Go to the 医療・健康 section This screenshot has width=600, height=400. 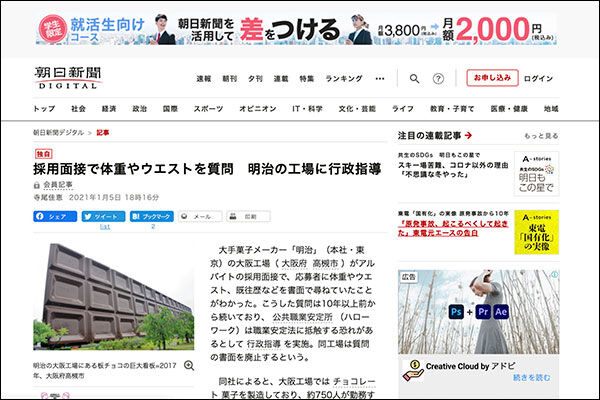[509, 109]
